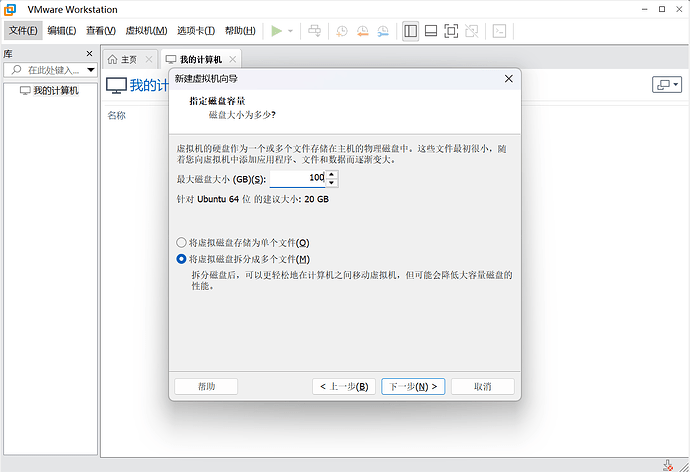Click the 名称 column header
Screen dimensions: 690x472
coord(117,115)
